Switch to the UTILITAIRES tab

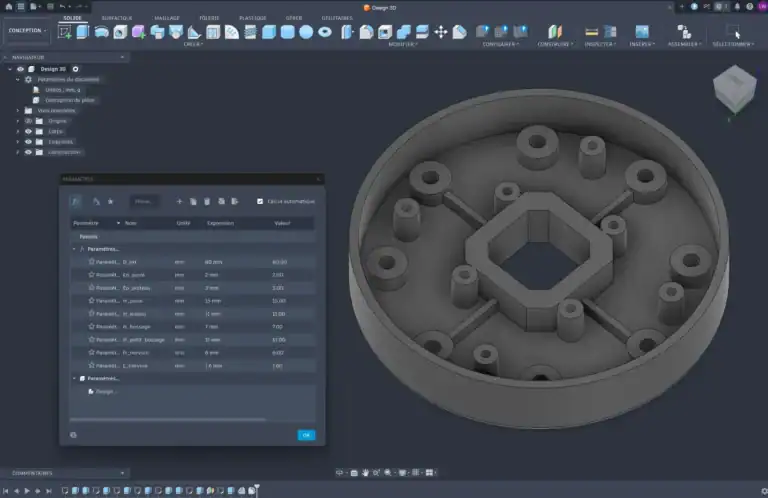point(337,18)
